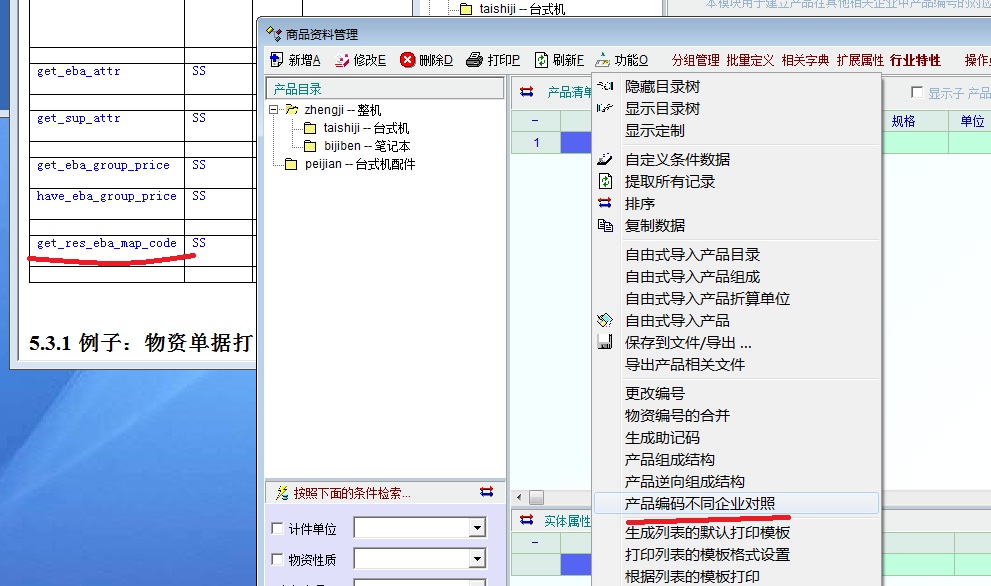The image size is (991, 586).
Task: Open the 计件单位 dropdown list
Action: [x=477, y=528]
